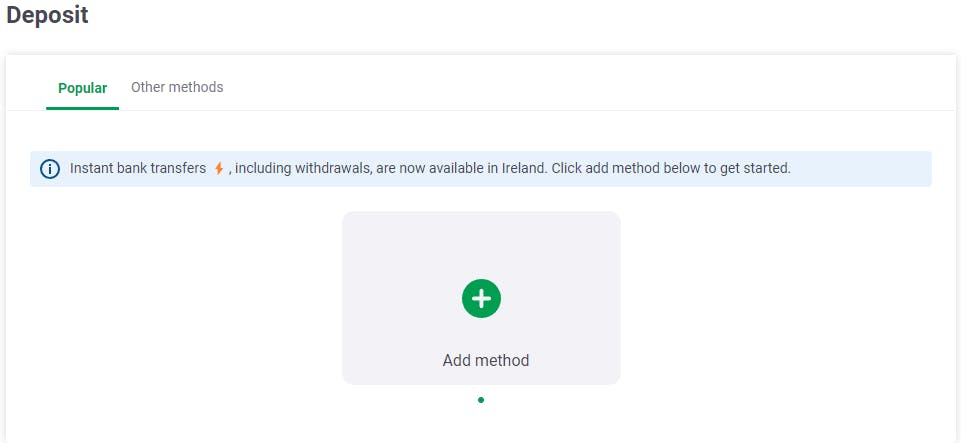Click the green underline beneath Popular
Viewport: 961px width, 443px height.
[x=83, y=108]
